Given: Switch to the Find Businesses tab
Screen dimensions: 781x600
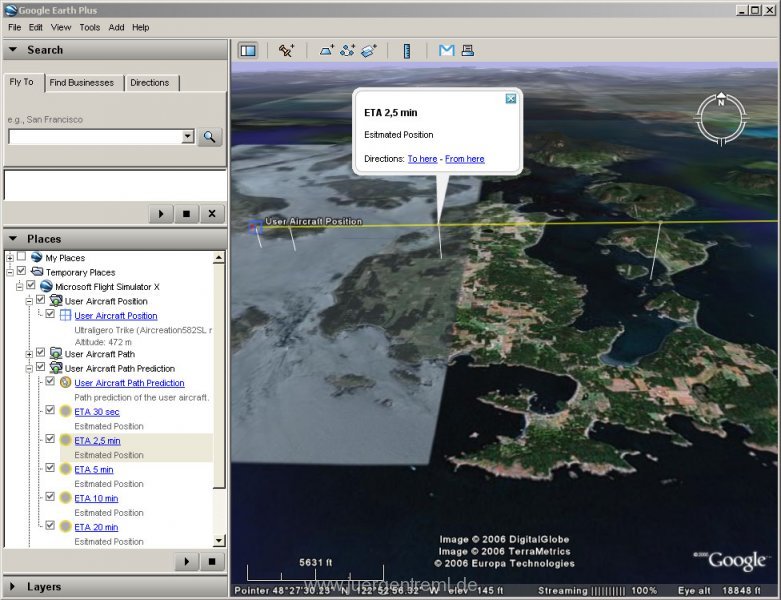Looking at the screenshot, I should (x=82, y=83).
